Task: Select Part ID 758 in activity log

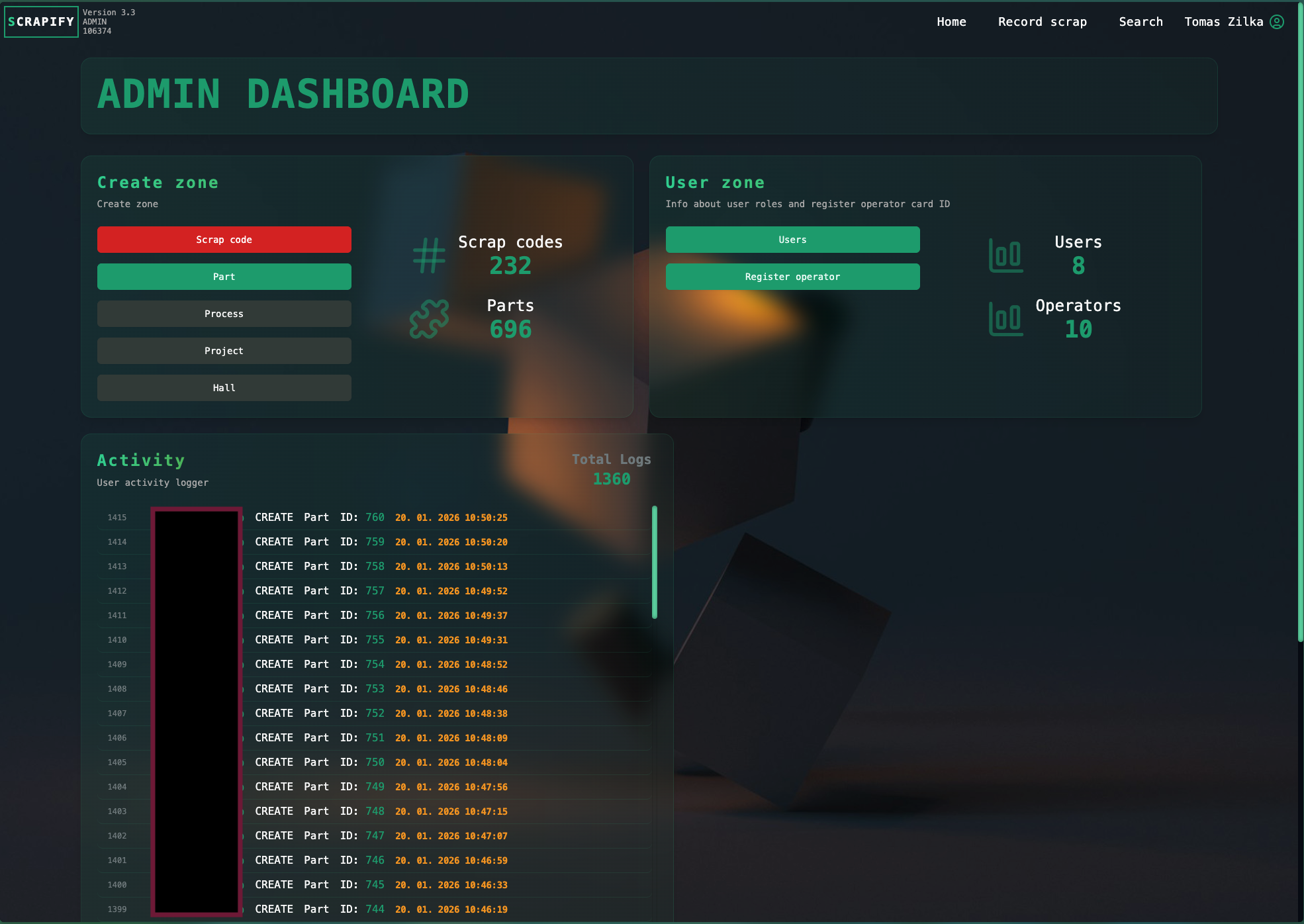Action: [x=375, y=567]
